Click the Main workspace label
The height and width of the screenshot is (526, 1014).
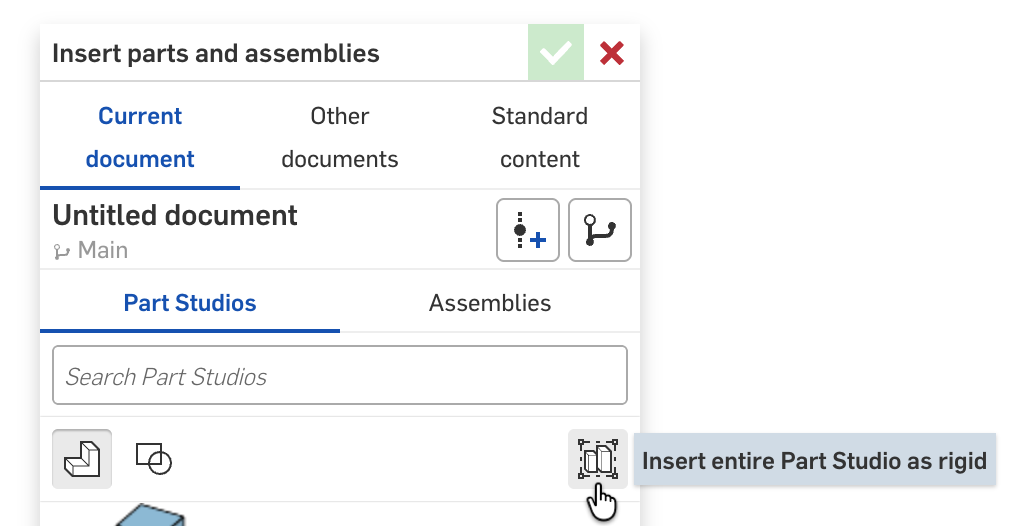(x=103, y=250)
